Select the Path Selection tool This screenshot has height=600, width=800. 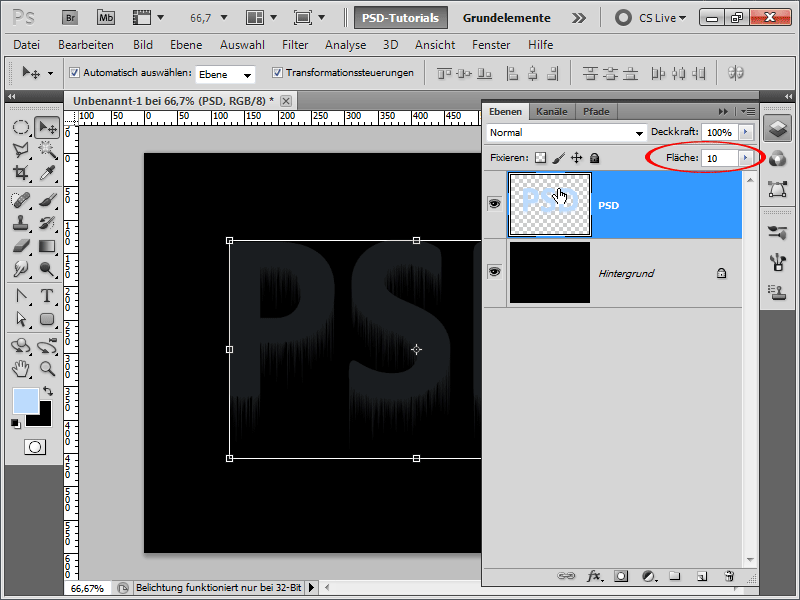[20, 319]
